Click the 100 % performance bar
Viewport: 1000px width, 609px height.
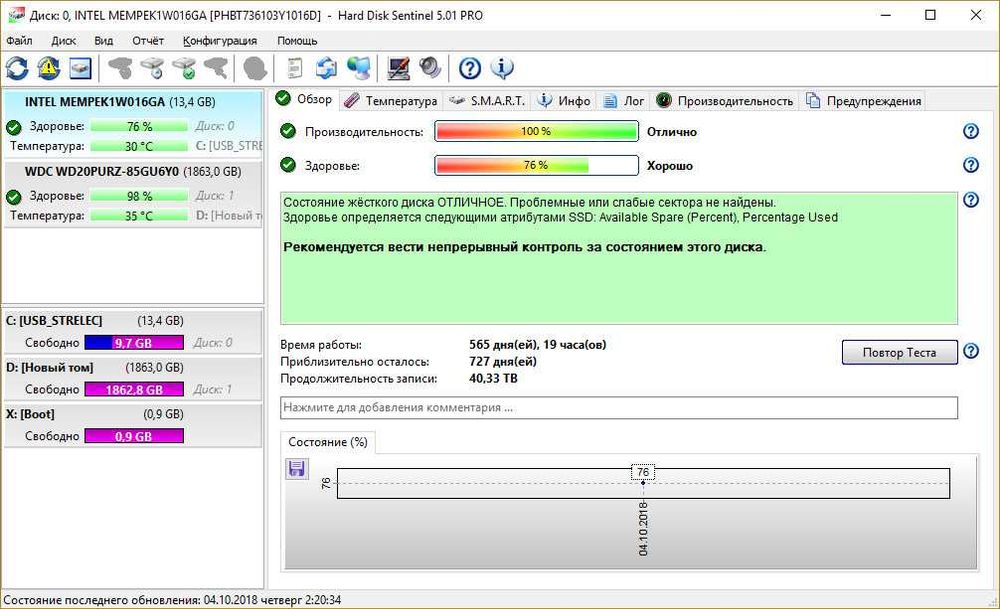pos(536,131)
